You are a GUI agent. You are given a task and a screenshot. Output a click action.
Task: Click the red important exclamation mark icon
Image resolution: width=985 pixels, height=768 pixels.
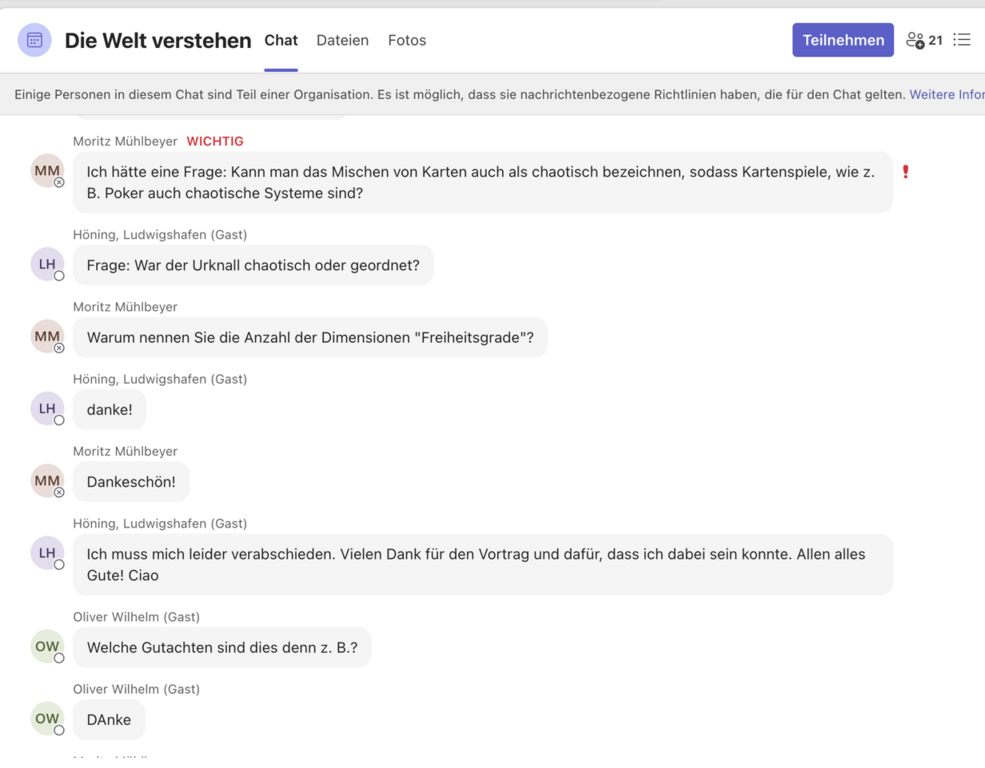(906, 172)
